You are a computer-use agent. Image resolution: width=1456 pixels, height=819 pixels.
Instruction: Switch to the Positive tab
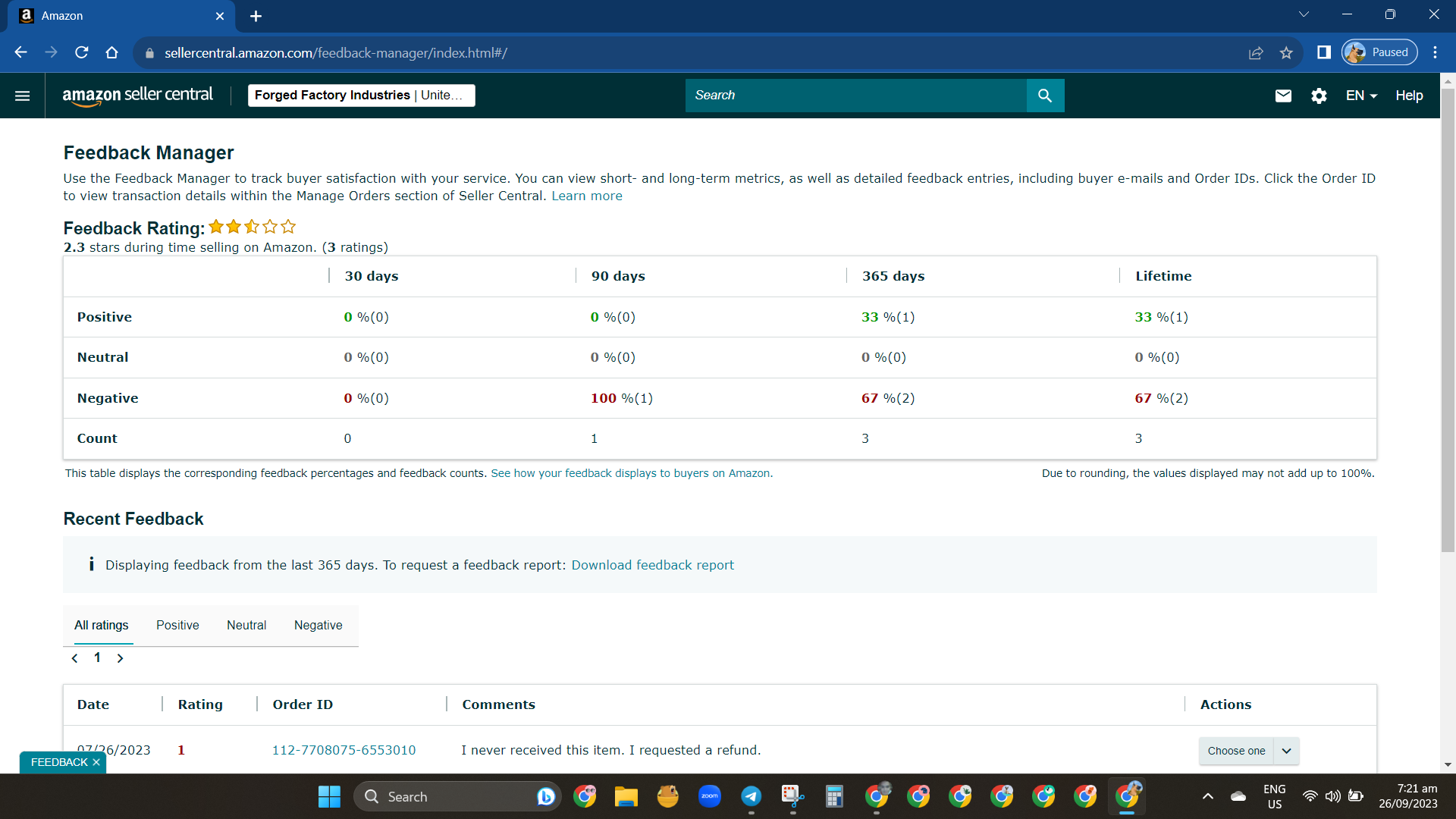(x=177, y=626)
